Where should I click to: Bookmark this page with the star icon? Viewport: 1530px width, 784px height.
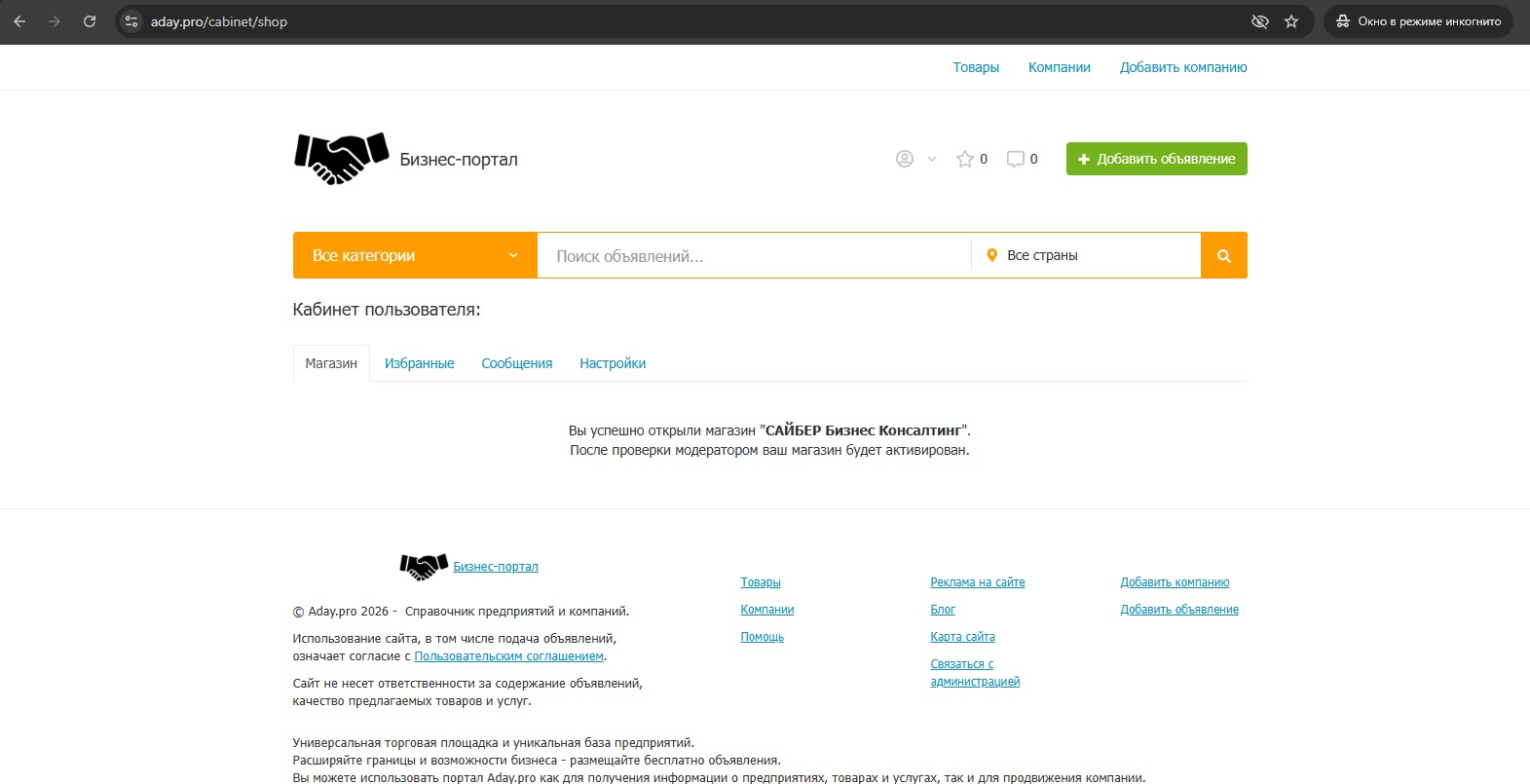[x=1291, y=21]
